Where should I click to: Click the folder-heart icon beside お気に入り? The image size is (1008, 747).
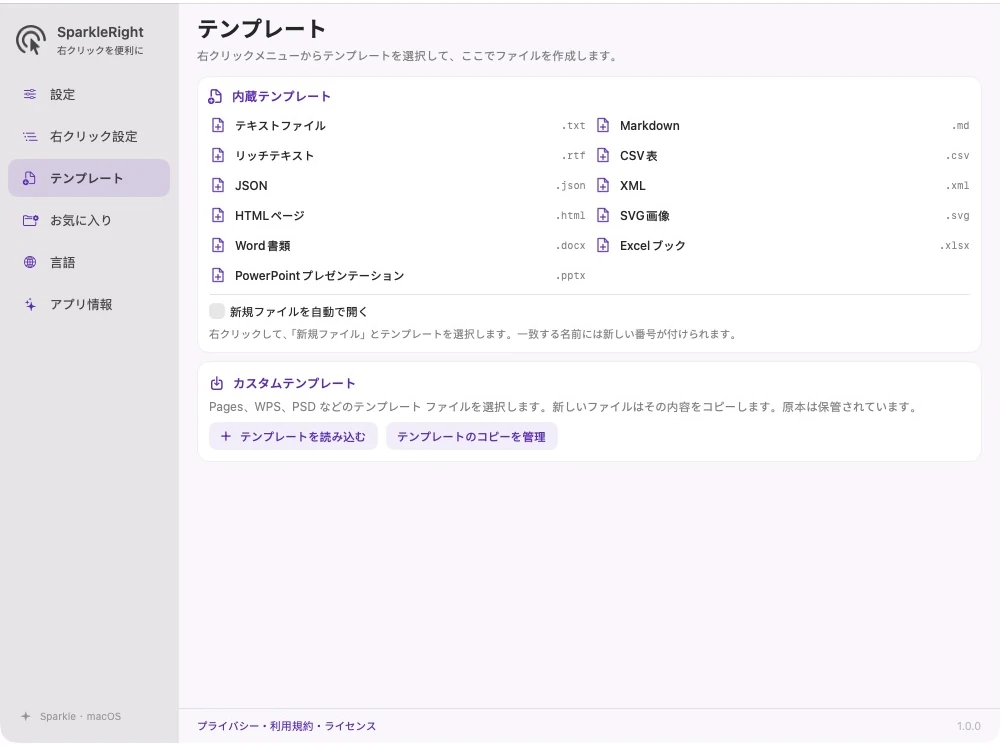tap(30, 220)
